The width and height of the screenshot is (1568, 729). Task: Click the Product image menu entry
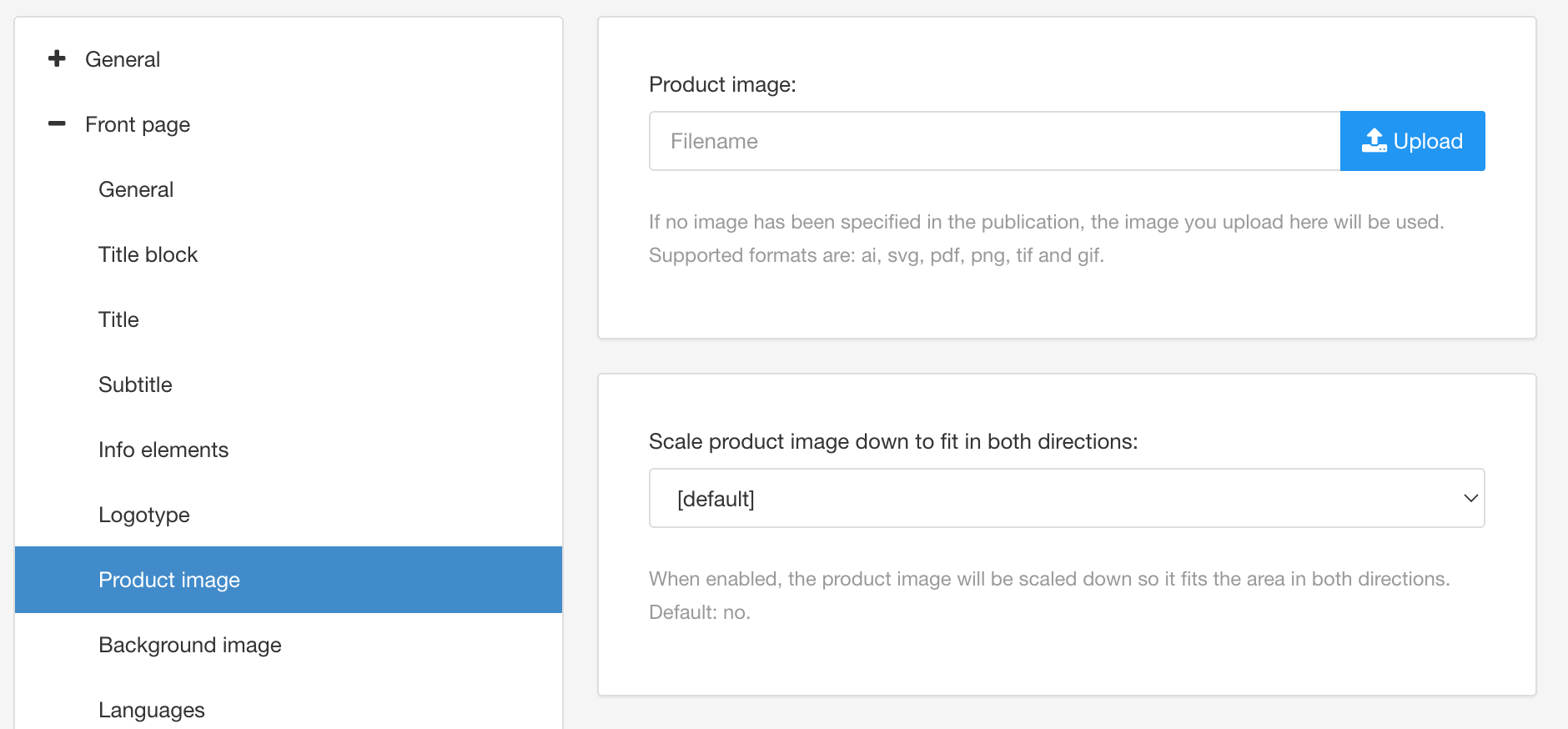(169, 580)
